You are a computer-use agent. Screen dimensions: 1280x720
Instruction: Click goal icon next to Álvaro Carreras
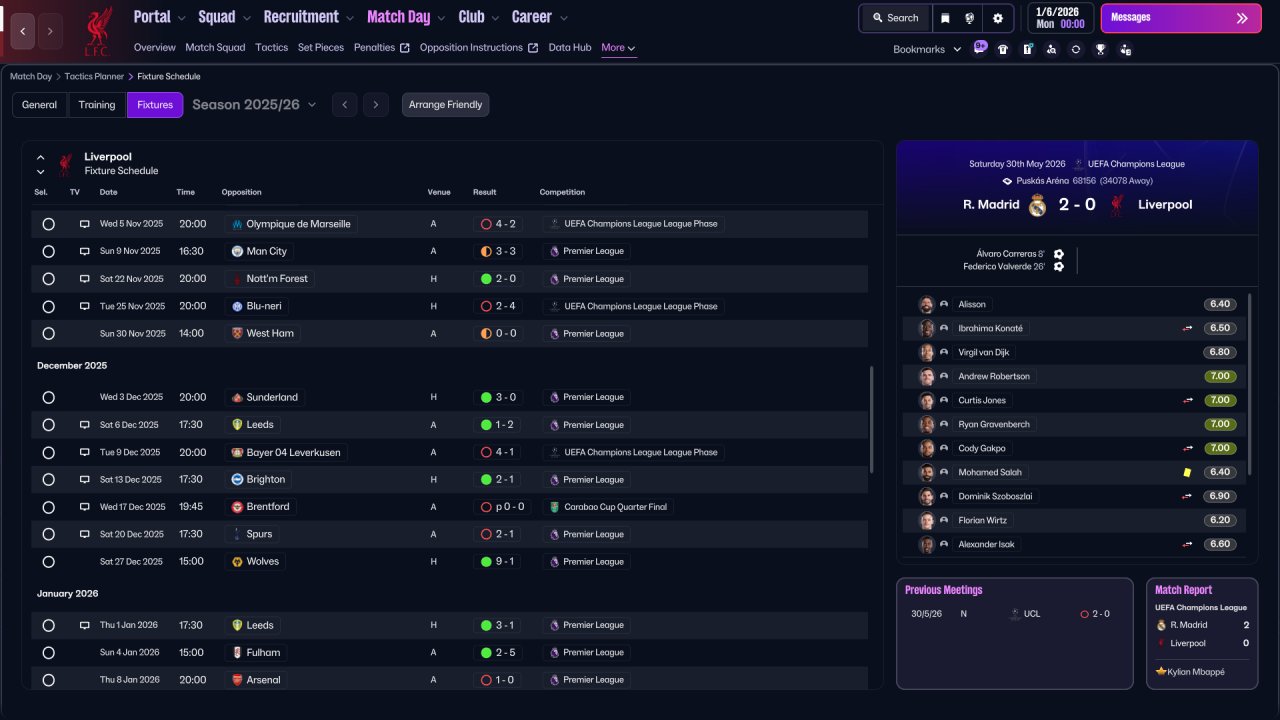coord(1059,254)
